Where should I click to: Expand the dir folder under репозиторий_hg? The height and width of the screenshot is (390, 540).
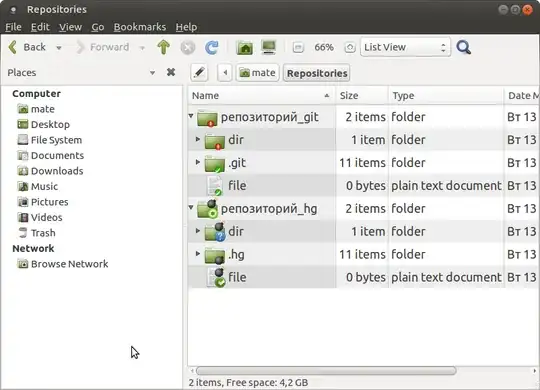[x=198, y=230]
